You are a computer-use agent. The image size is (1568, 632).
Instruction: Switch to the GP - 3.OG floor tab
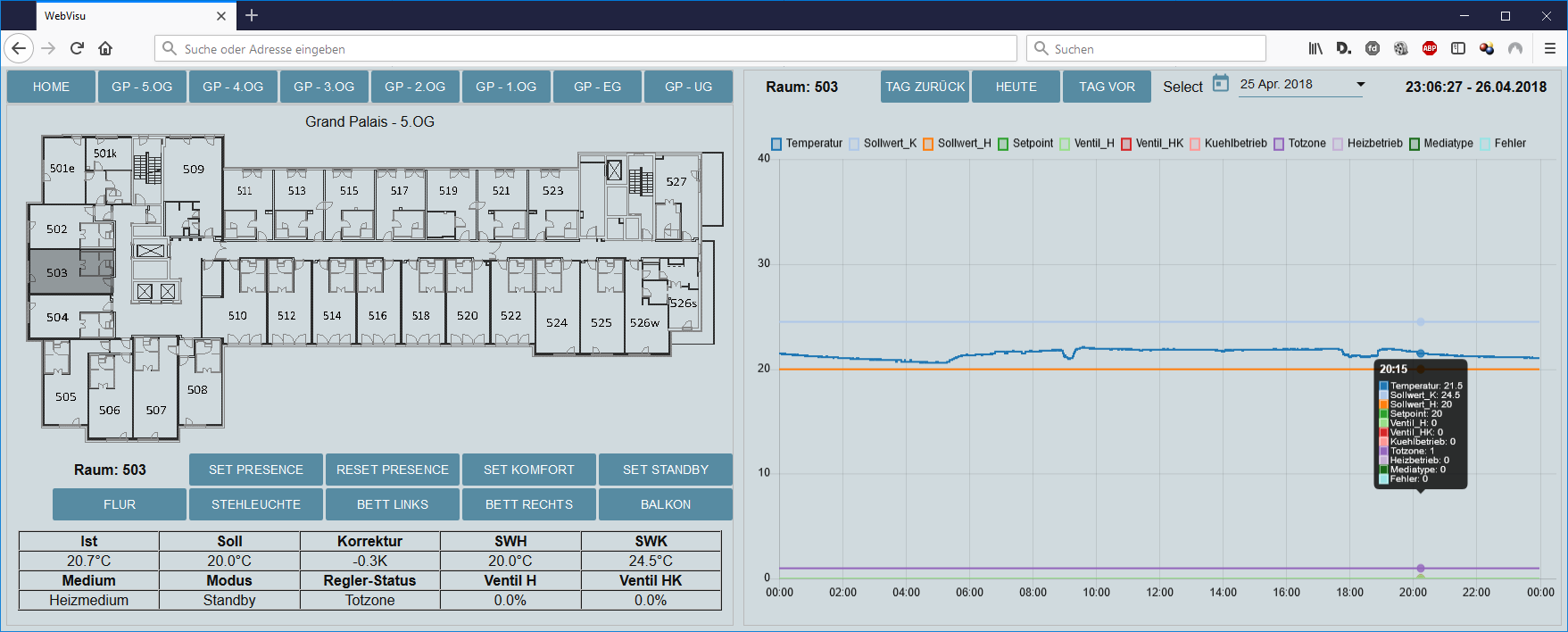pyautogui.click(x=324, y=87)
